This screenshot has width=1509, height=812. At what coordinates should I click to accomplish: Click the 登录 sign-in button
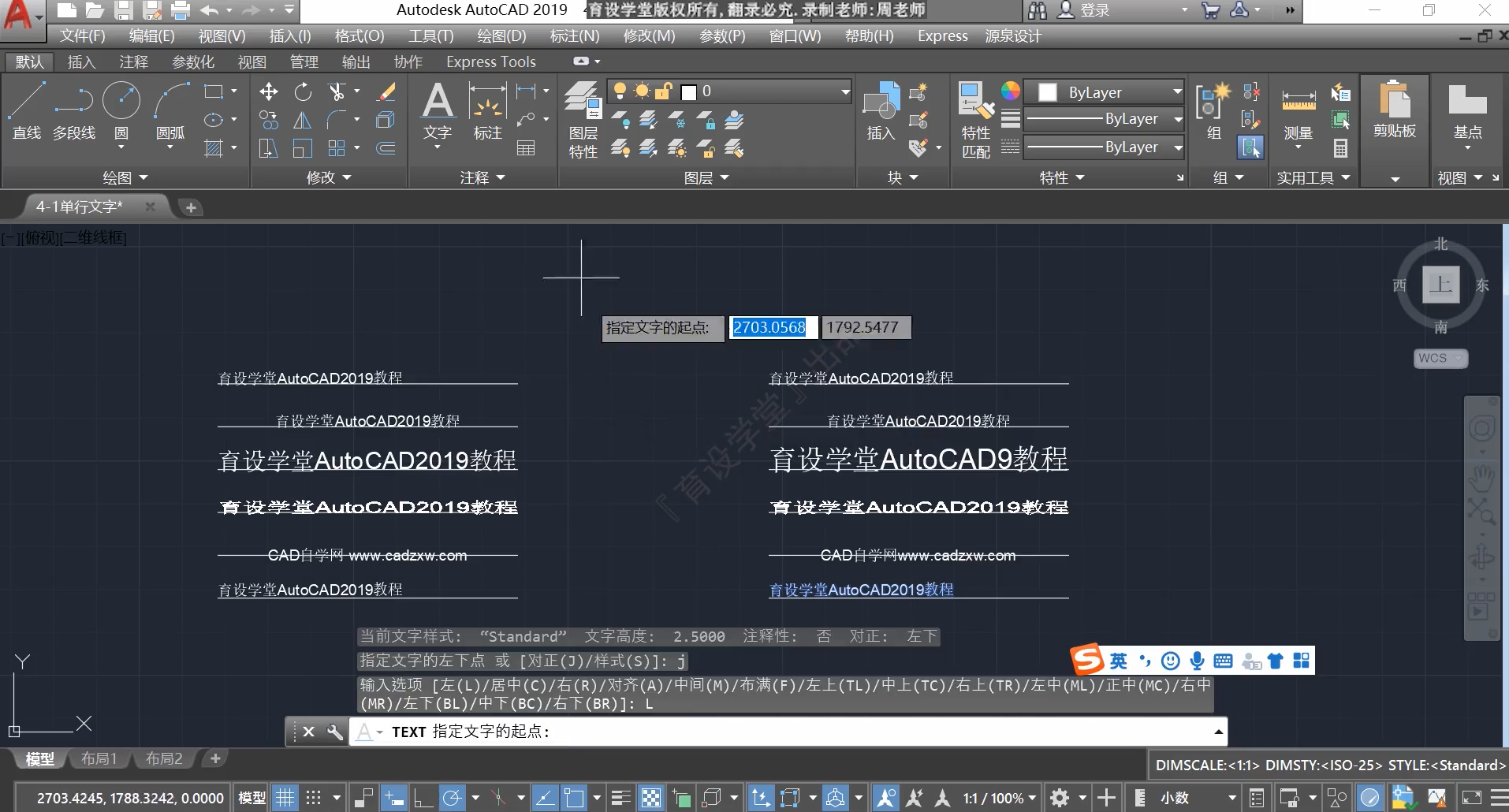click(x=1094, y=10)
